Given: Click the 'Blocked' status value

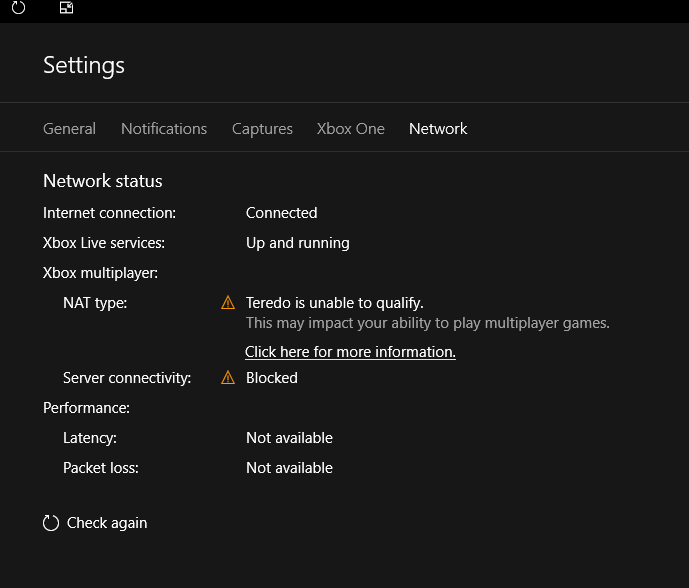Looking at the screenshot, I should (x=272, y=378).
